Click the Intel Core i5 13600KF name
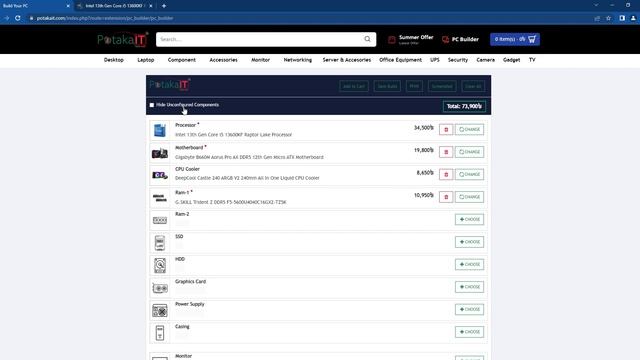This screenshot has width=640, height=360. tap(233, 135)
